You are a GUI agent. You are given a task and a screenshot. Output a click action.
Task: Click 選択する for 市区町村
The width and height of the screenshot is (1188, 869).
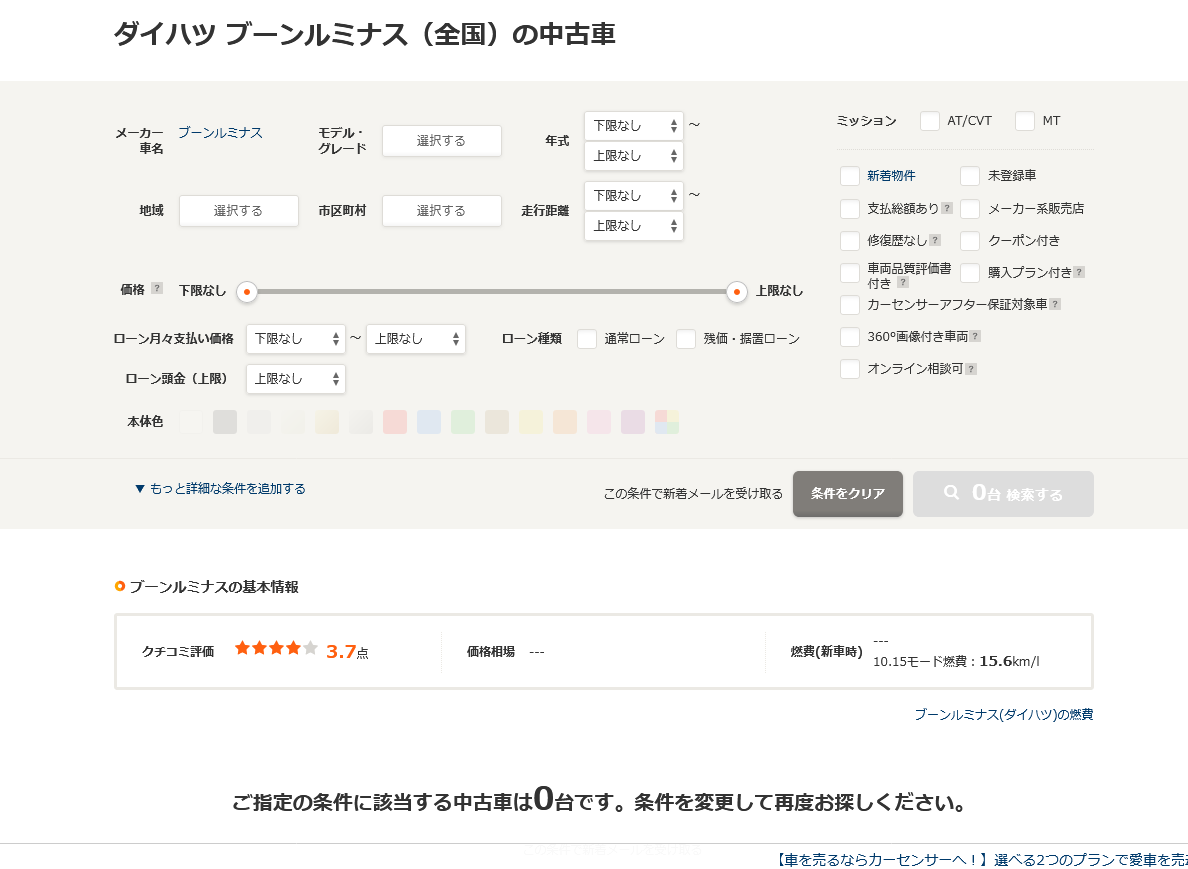[x=442, y=211]
